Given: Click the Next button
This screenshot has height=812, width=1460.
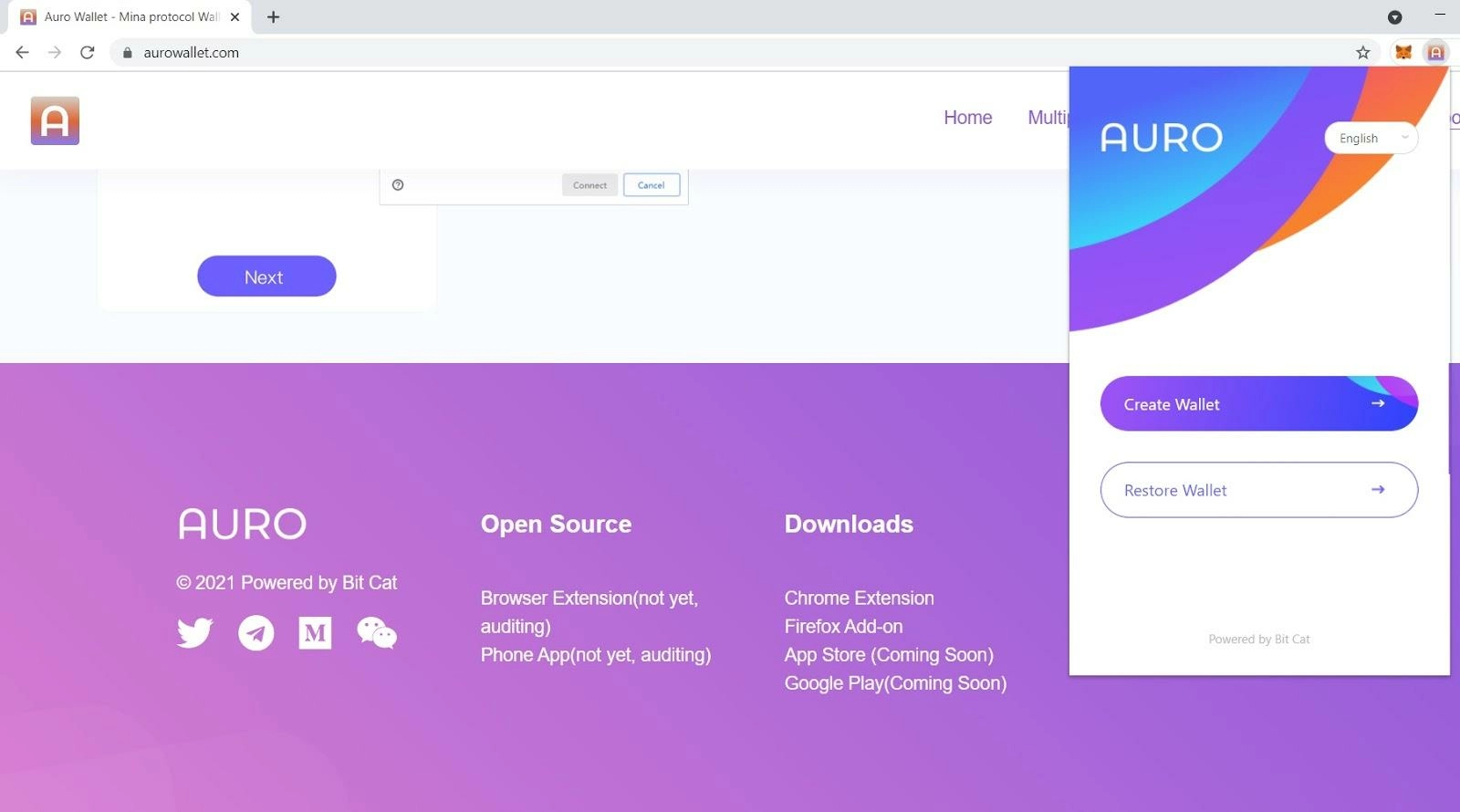Looking at the screenshot, I should tap(266, 276).
